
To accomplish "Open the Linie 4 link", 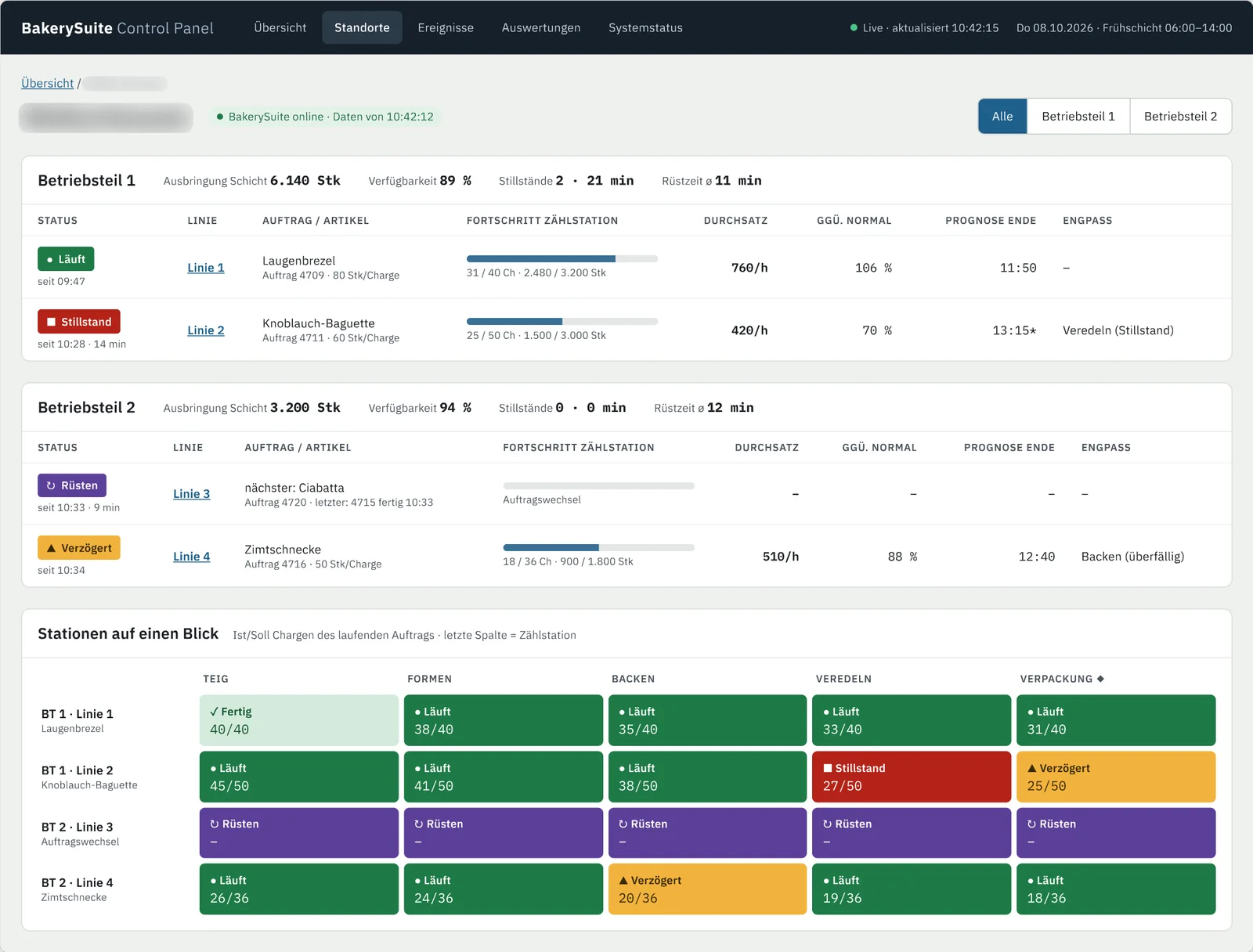I will (192, 557).
